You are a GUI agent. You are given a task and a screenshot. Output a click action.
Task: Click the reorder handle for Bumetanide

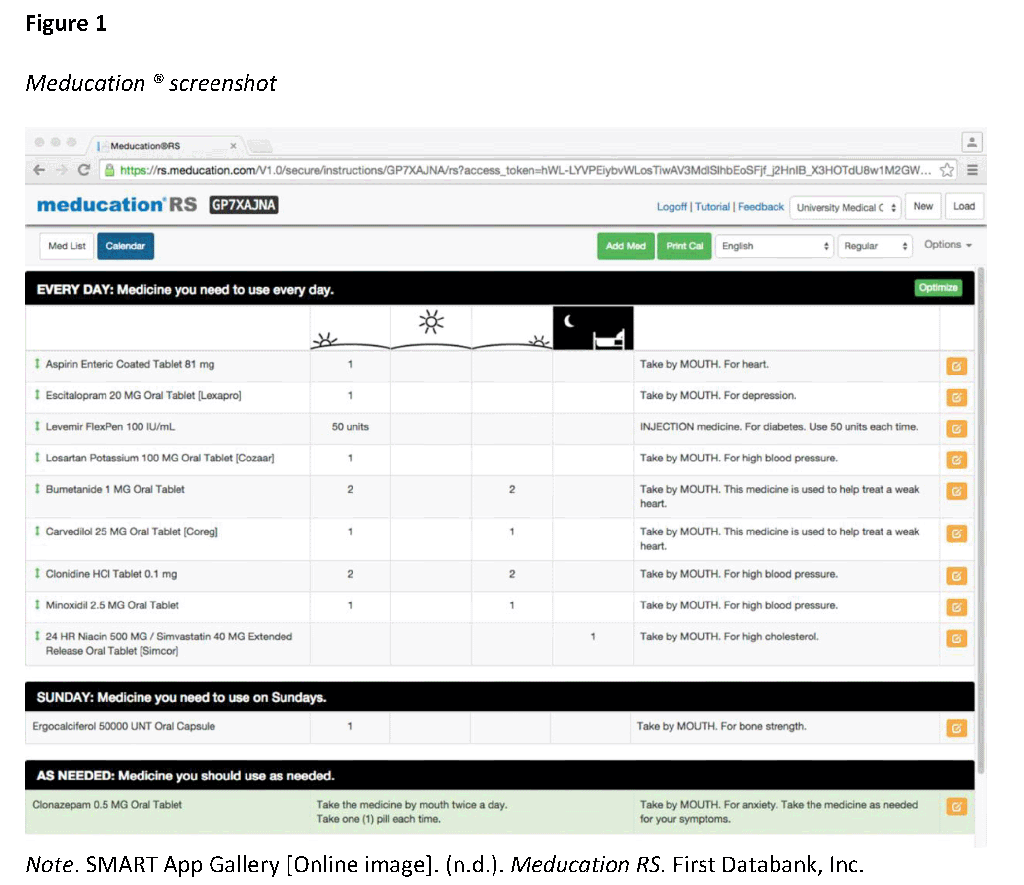(37, 489)
